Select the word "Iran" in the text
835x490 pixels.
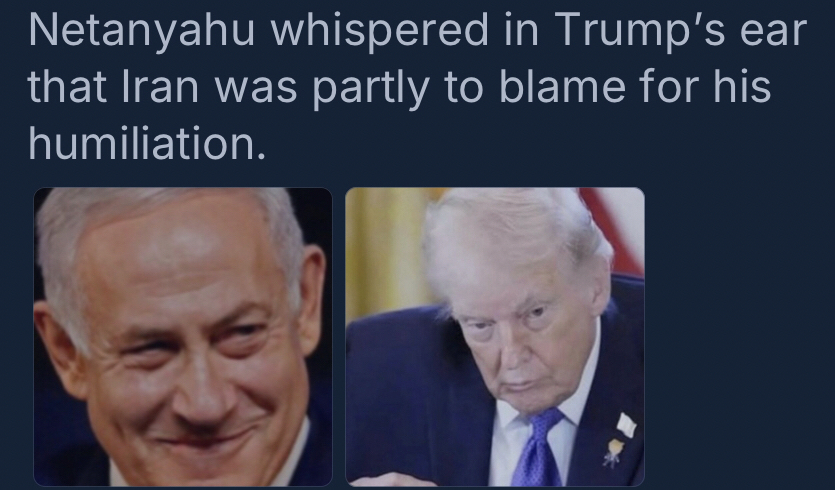160,87
